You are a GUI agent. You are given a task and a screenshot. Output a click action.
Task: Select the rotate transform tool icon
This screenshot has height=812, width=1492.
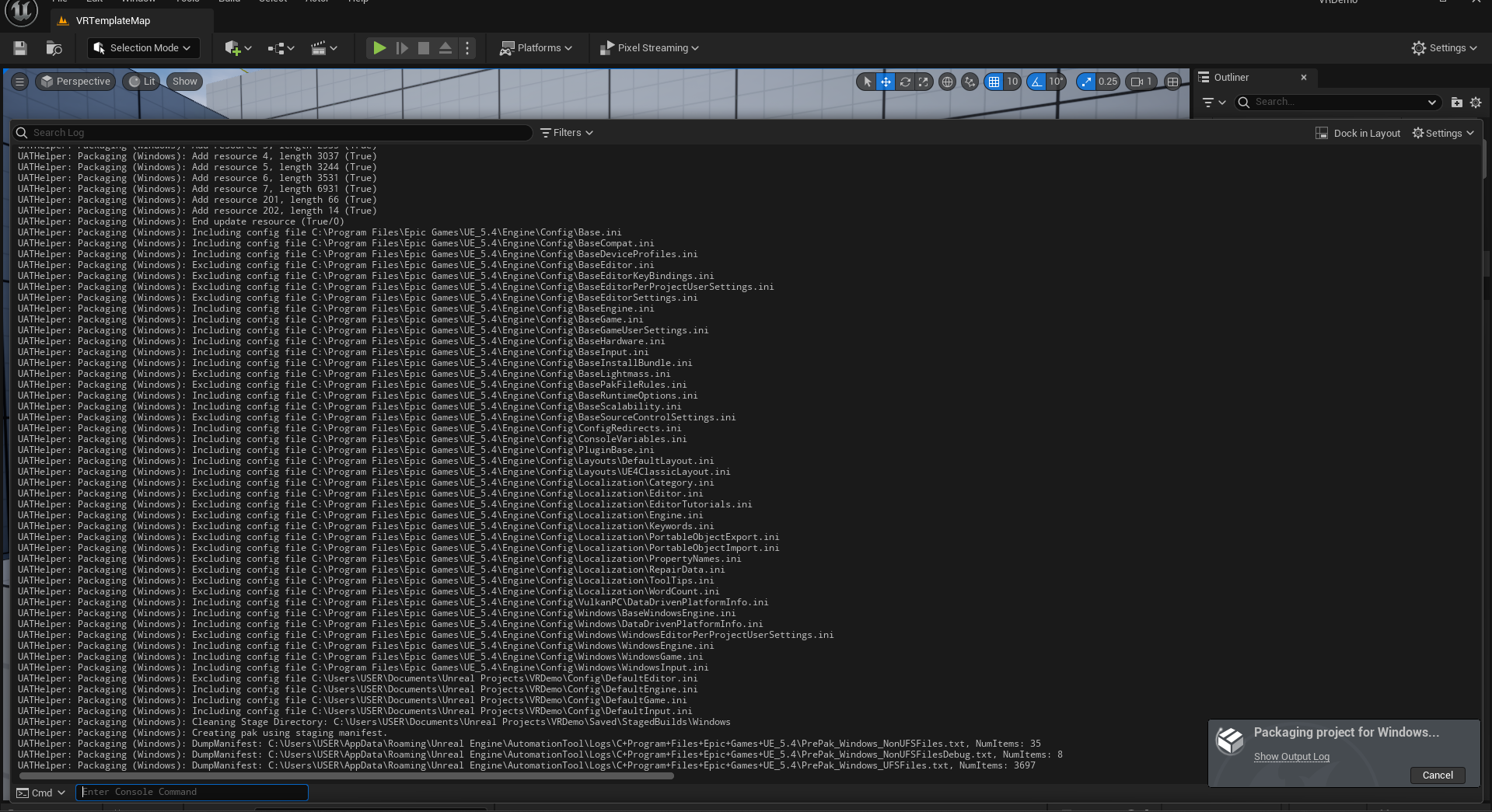coord(905,82)
